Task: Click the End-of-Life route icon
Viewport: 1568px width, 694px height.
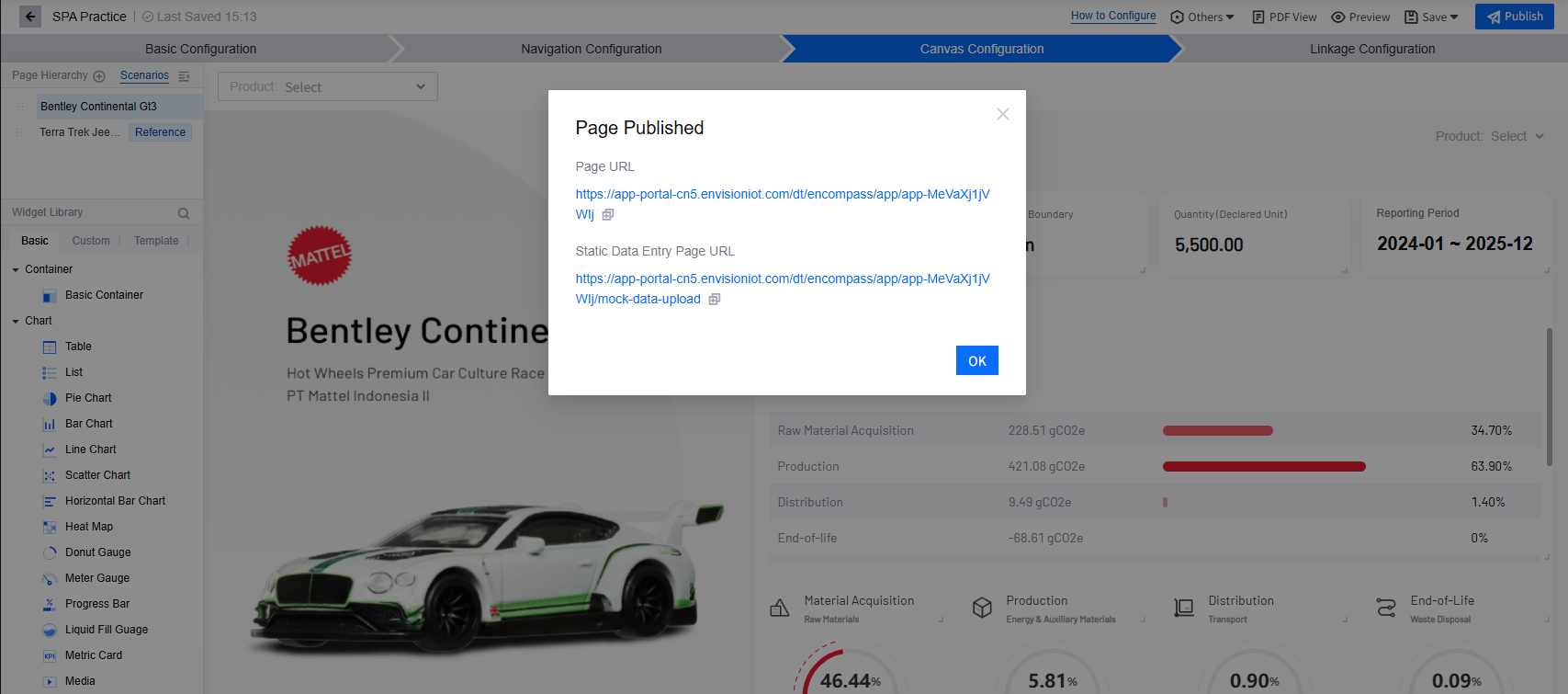Action: click(x=1386, y=608)
